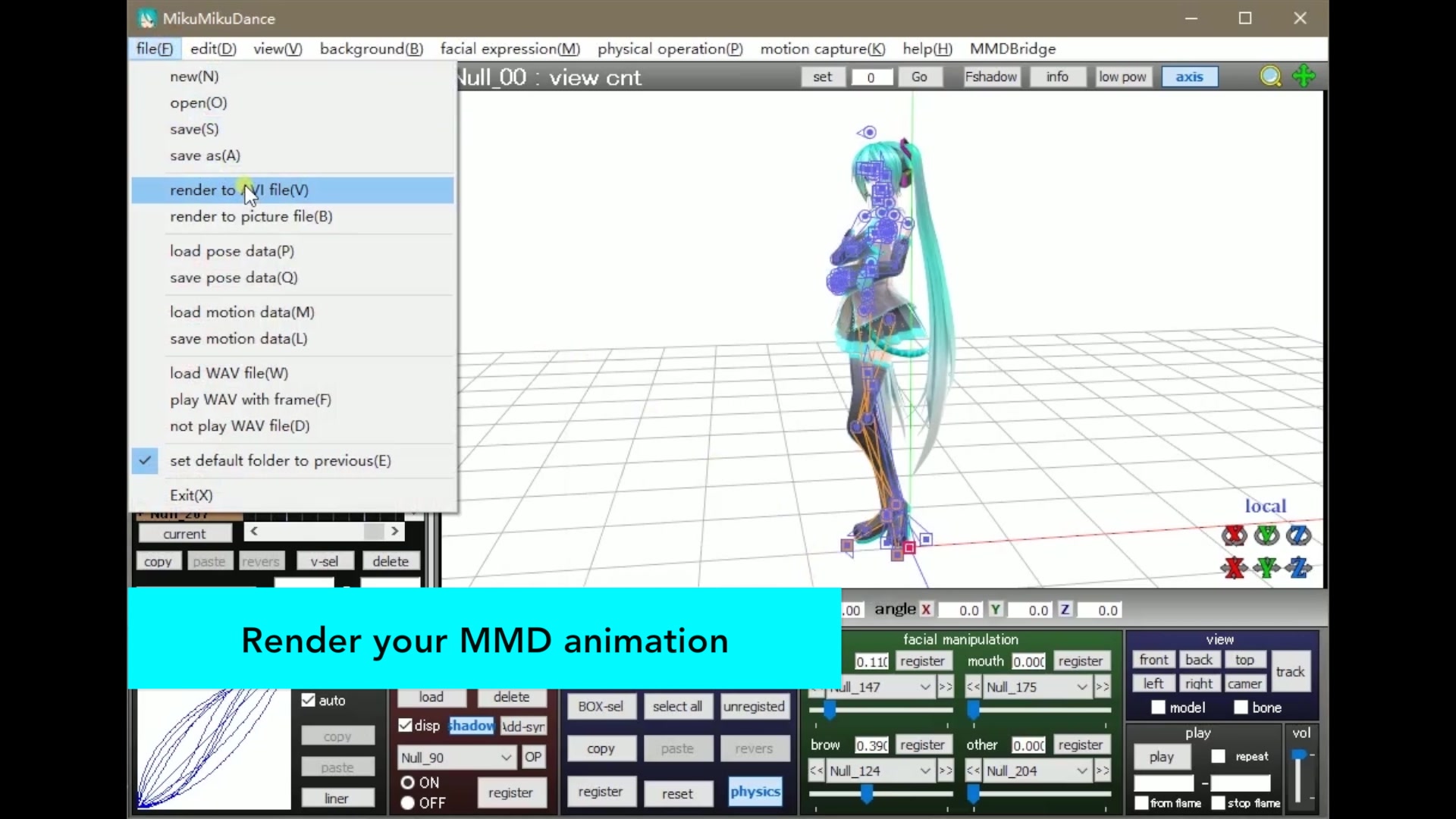Click the local X rotation icon
This screenshot has width=1456, height=819.
[x=1234, y=535]
